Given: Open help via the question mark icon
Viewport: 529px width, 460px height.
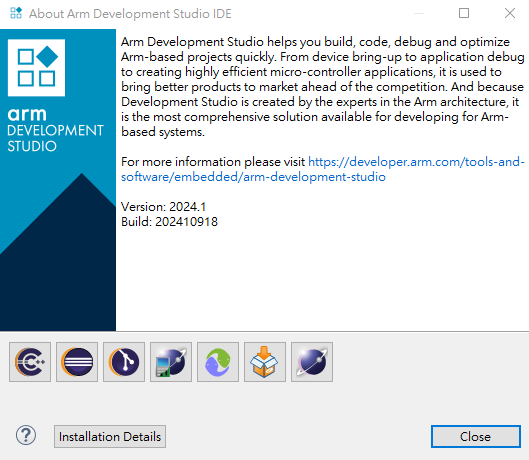Looking at the screenshot, I should click(26, 435).
